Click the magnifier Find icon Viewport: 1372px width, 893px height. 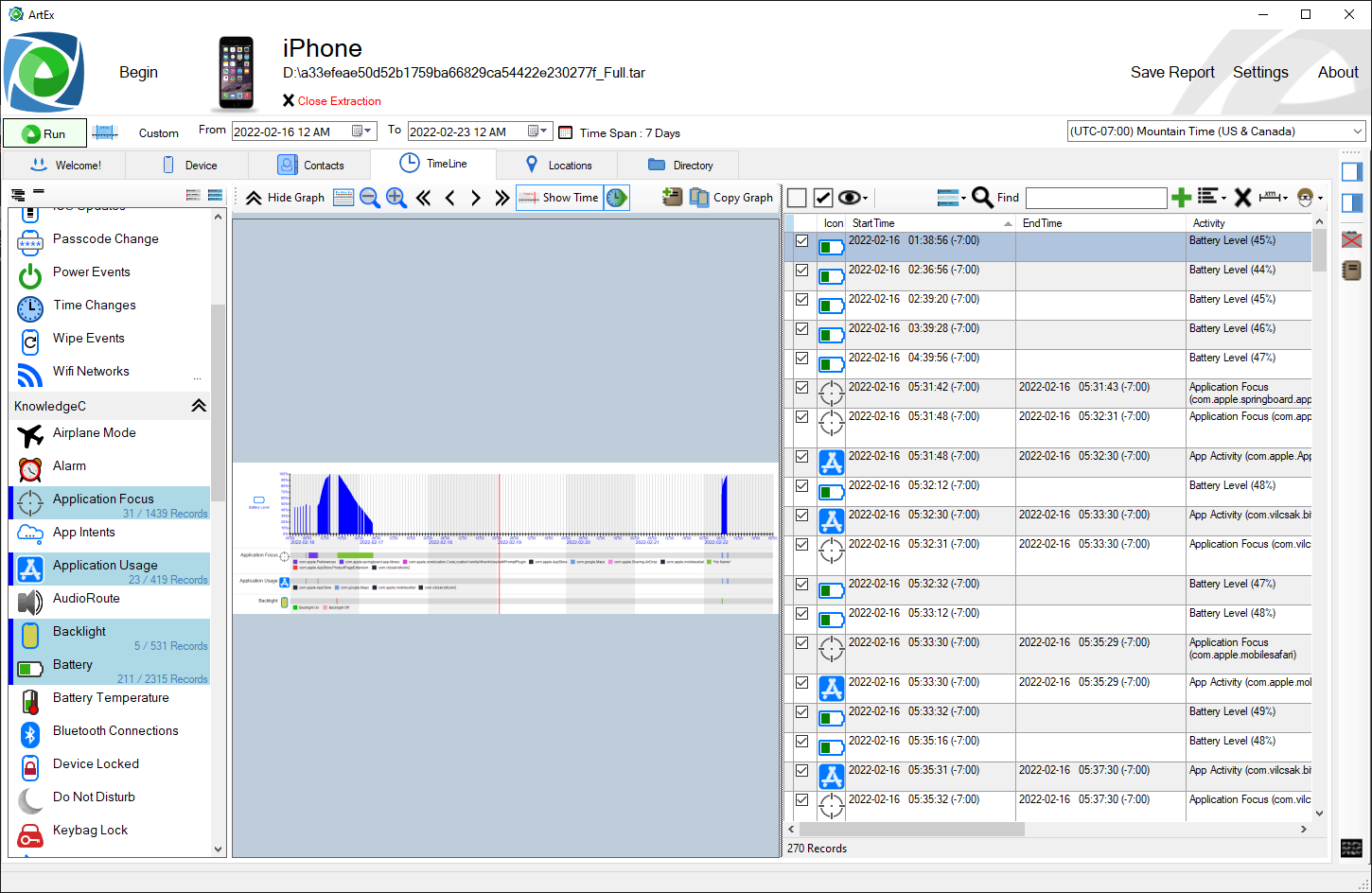point(982,197)
